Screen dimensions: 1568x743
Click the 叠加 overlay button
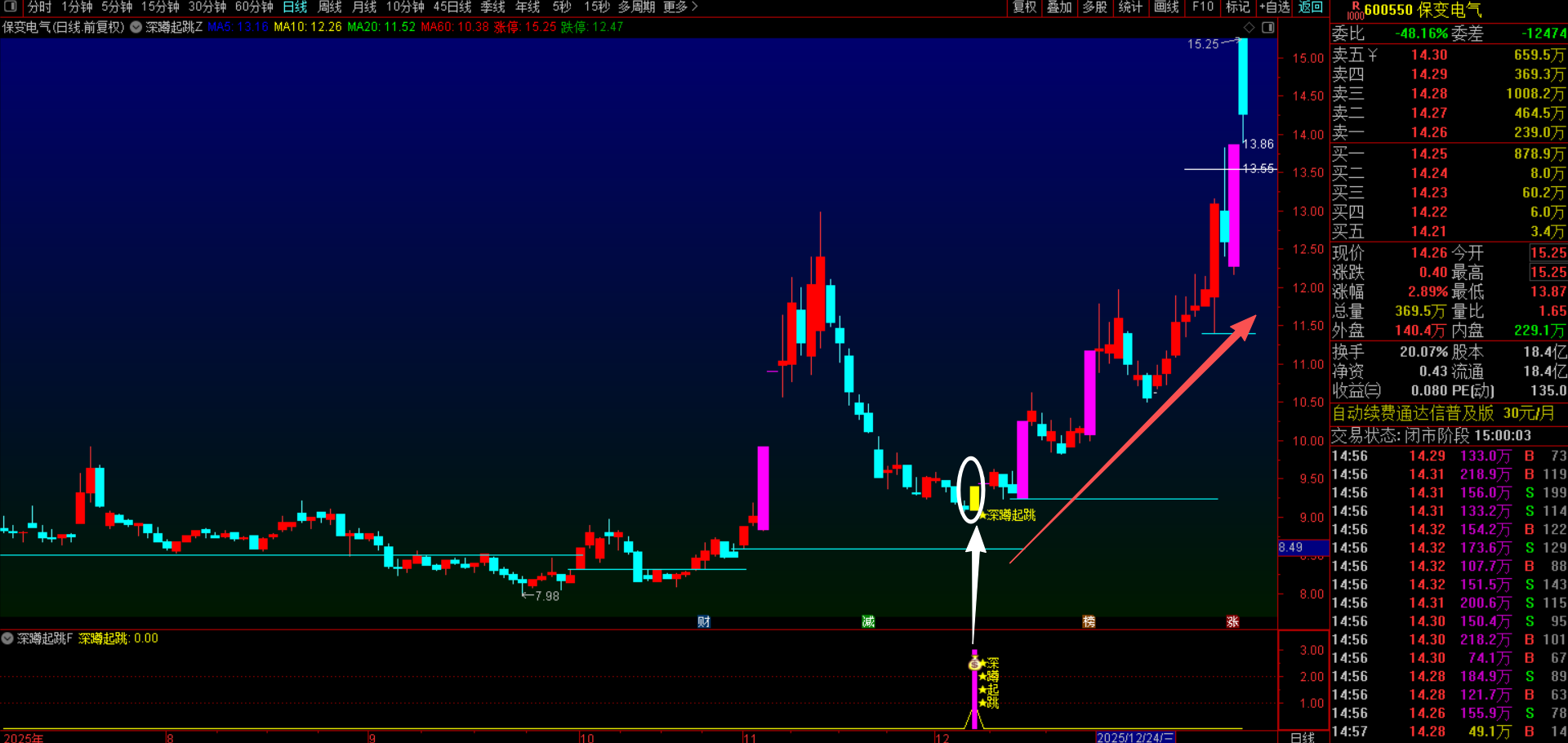click(x=1059, y=7)
